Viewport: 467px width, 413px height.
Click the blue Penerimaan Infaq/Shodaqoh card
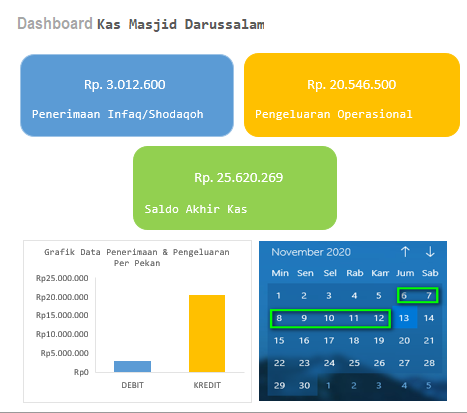point(127,95)
